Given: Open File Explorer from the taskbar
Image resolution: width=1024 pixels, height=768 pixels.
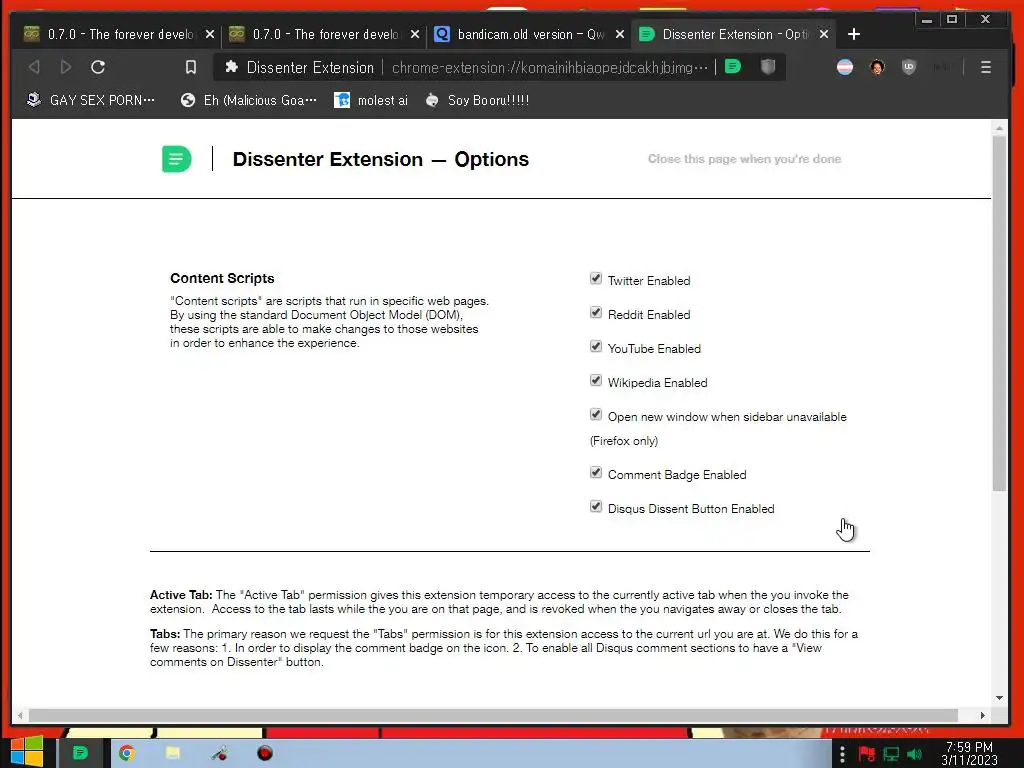Looking at the screenshot, I should [172, 753].
